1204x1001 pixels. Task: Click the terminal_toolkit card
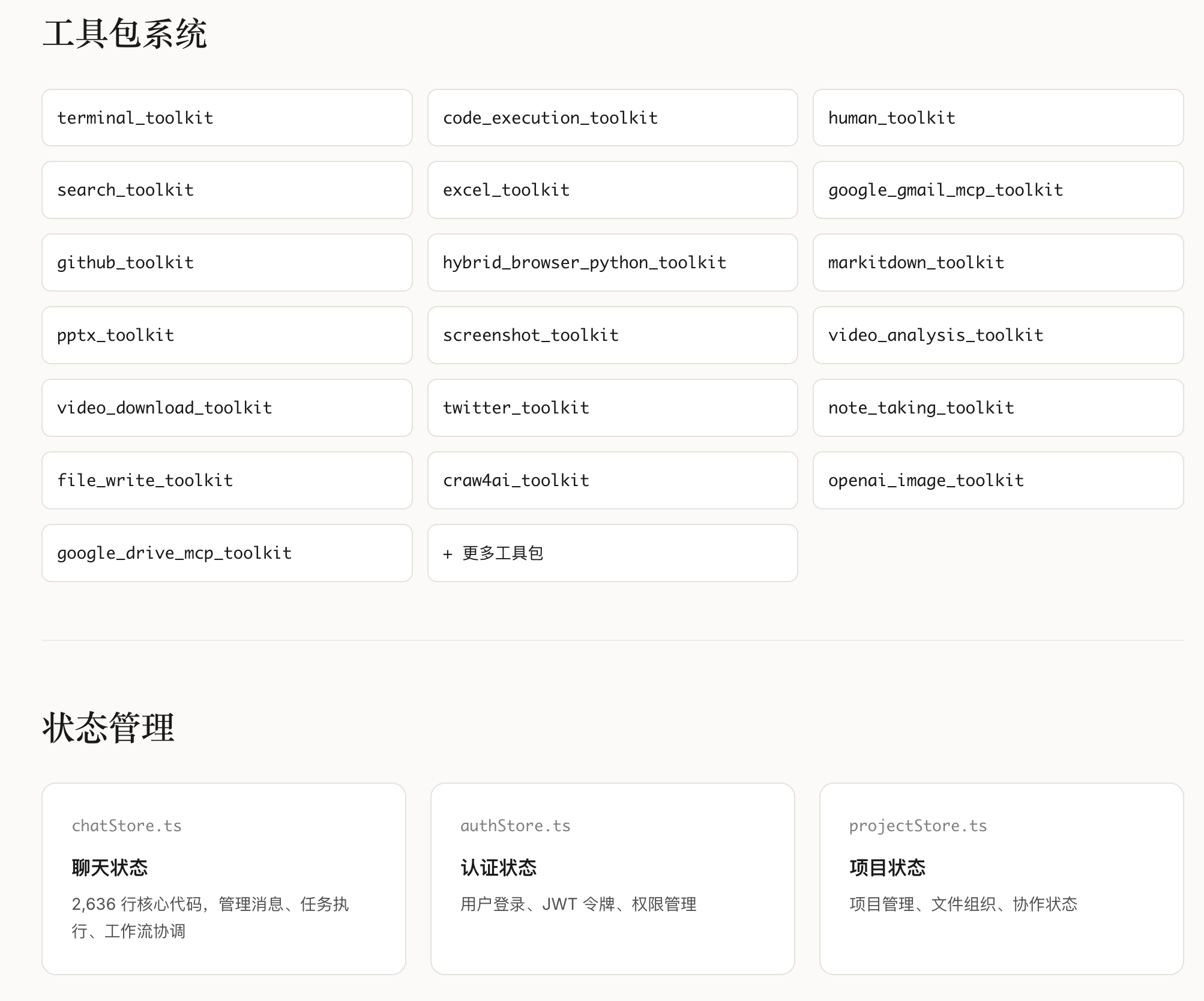[x=227, y=118]
